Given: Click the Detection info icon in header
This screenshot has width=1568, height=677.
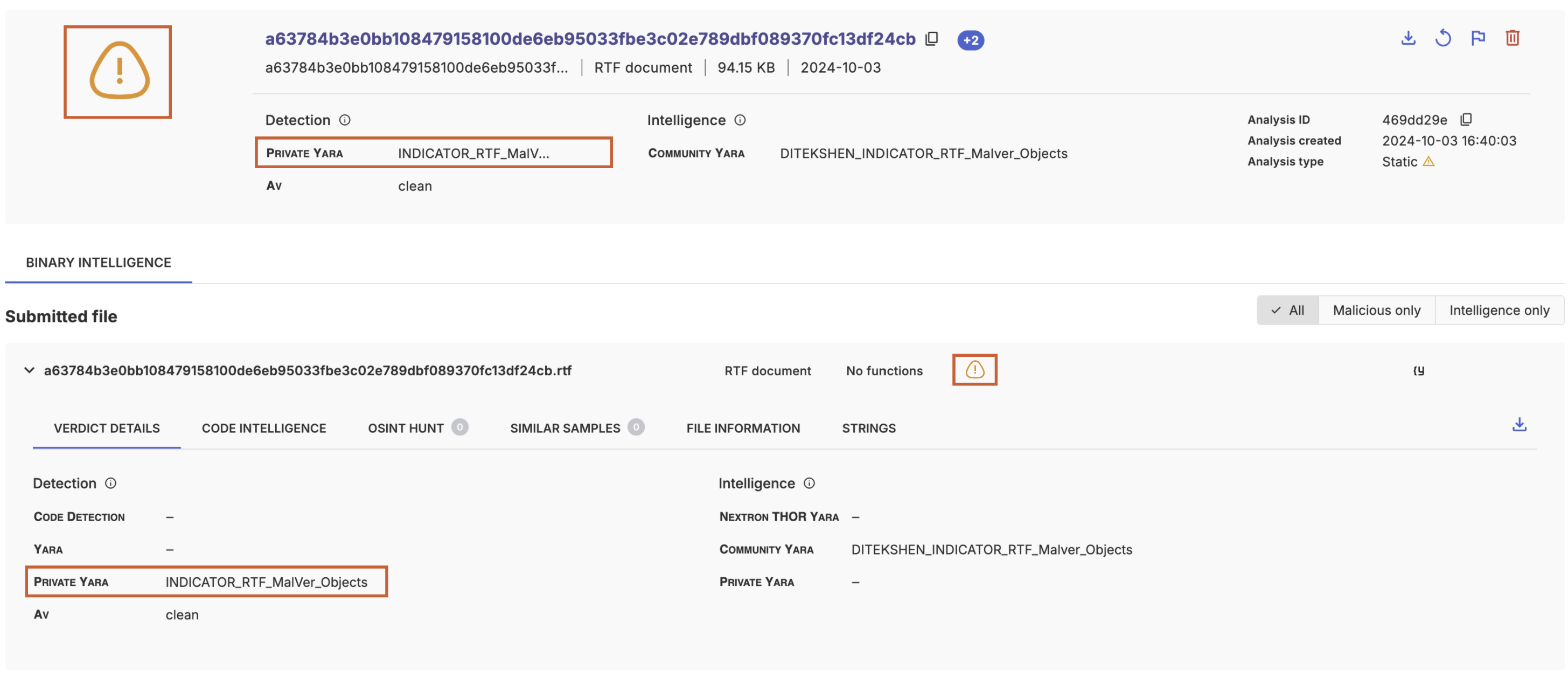Looking at the screenshot, I should click(x=345, y=120).
